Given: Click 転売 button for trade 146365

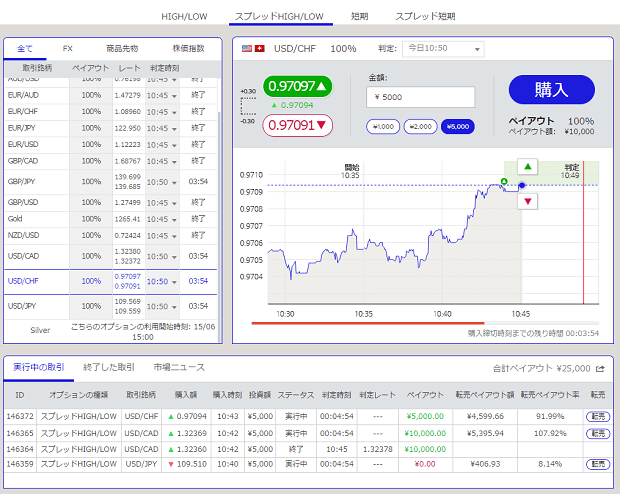Looking at the screenshot, I should tap(598, 433).
